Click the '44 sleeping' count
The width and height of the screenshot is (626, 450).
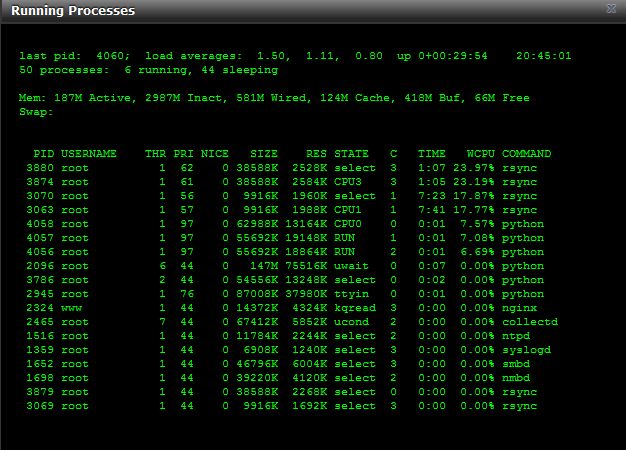[239, 70]
